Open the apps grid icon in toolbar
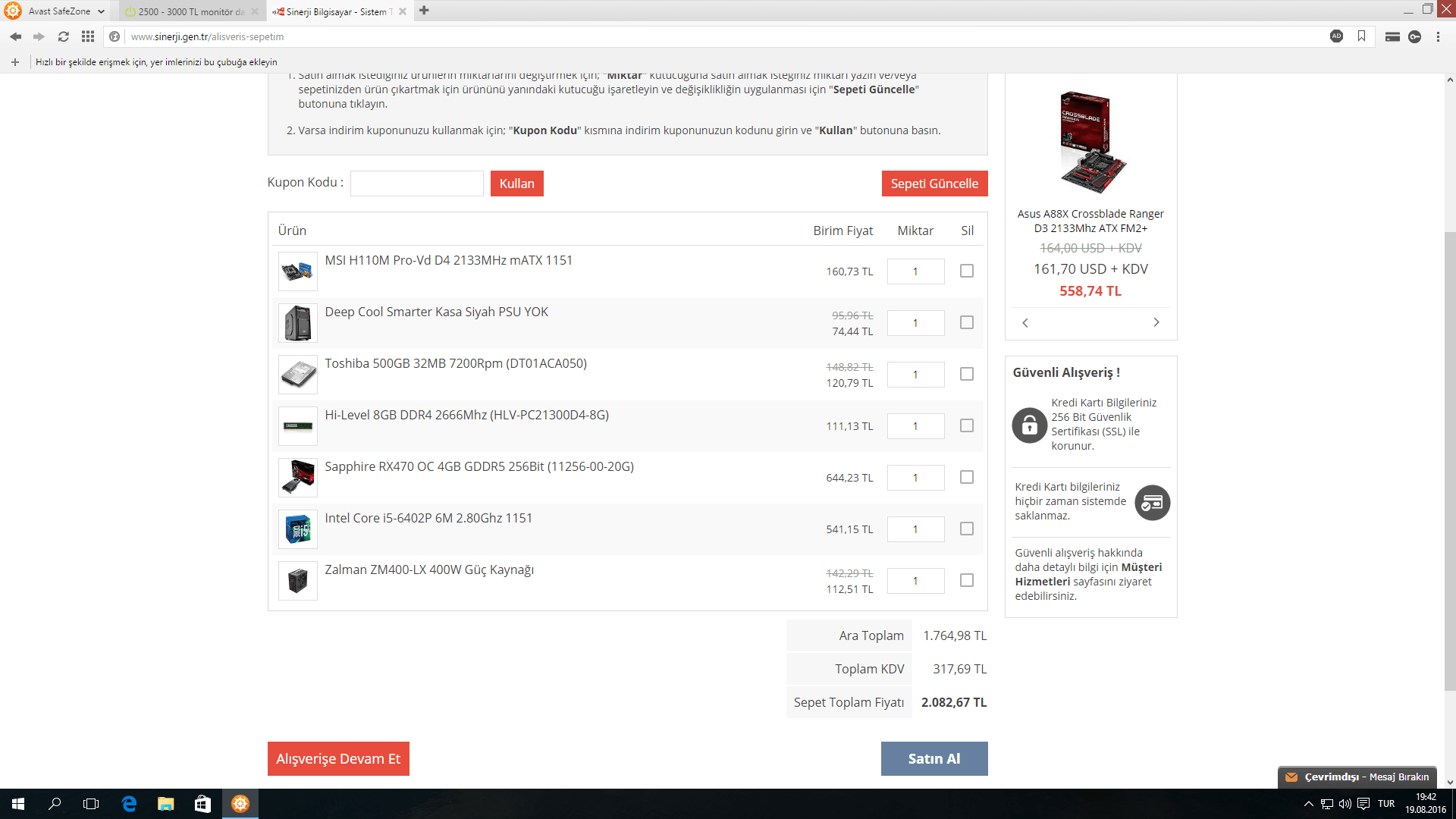Screen dimensions: 1456x819 point(88,36)
